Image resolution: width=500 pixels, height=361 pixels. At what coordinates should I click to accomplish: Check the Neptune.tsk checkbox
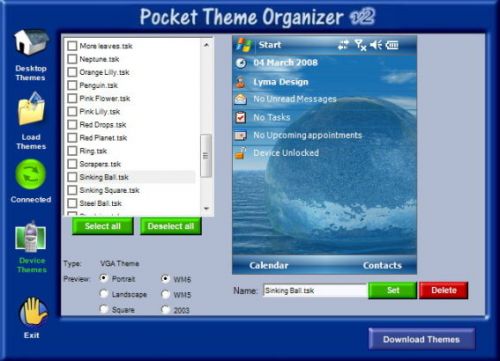coord(72,59)
